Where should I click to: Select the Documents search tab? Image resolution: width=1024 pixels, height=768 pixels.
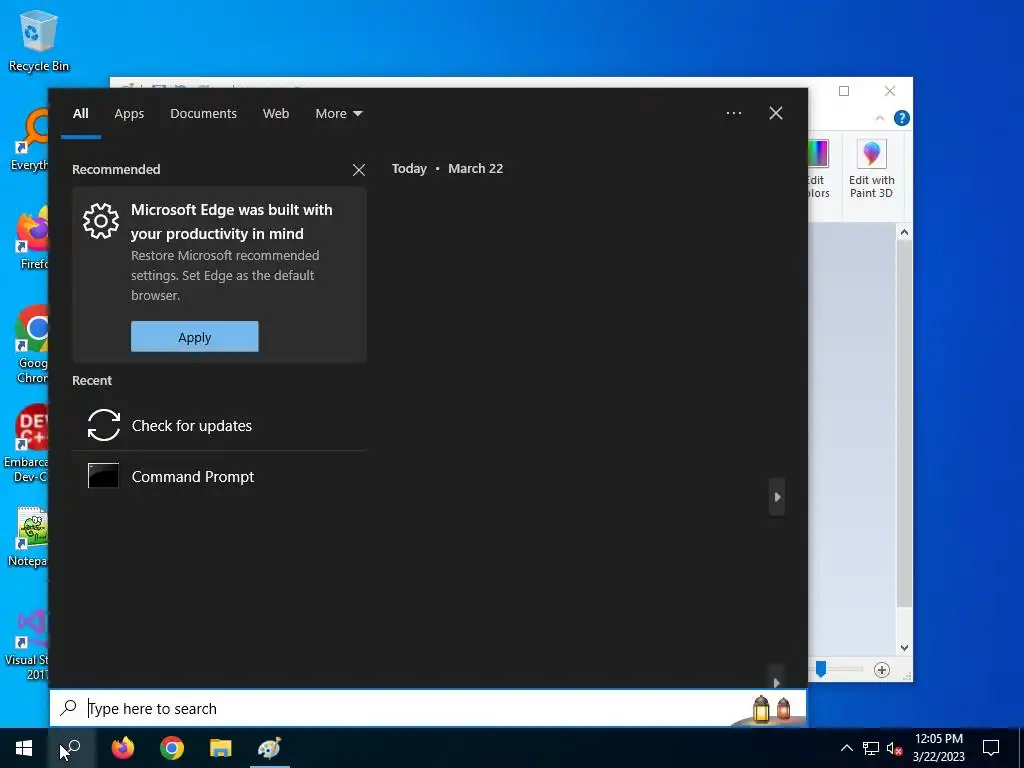click(203, 114)
